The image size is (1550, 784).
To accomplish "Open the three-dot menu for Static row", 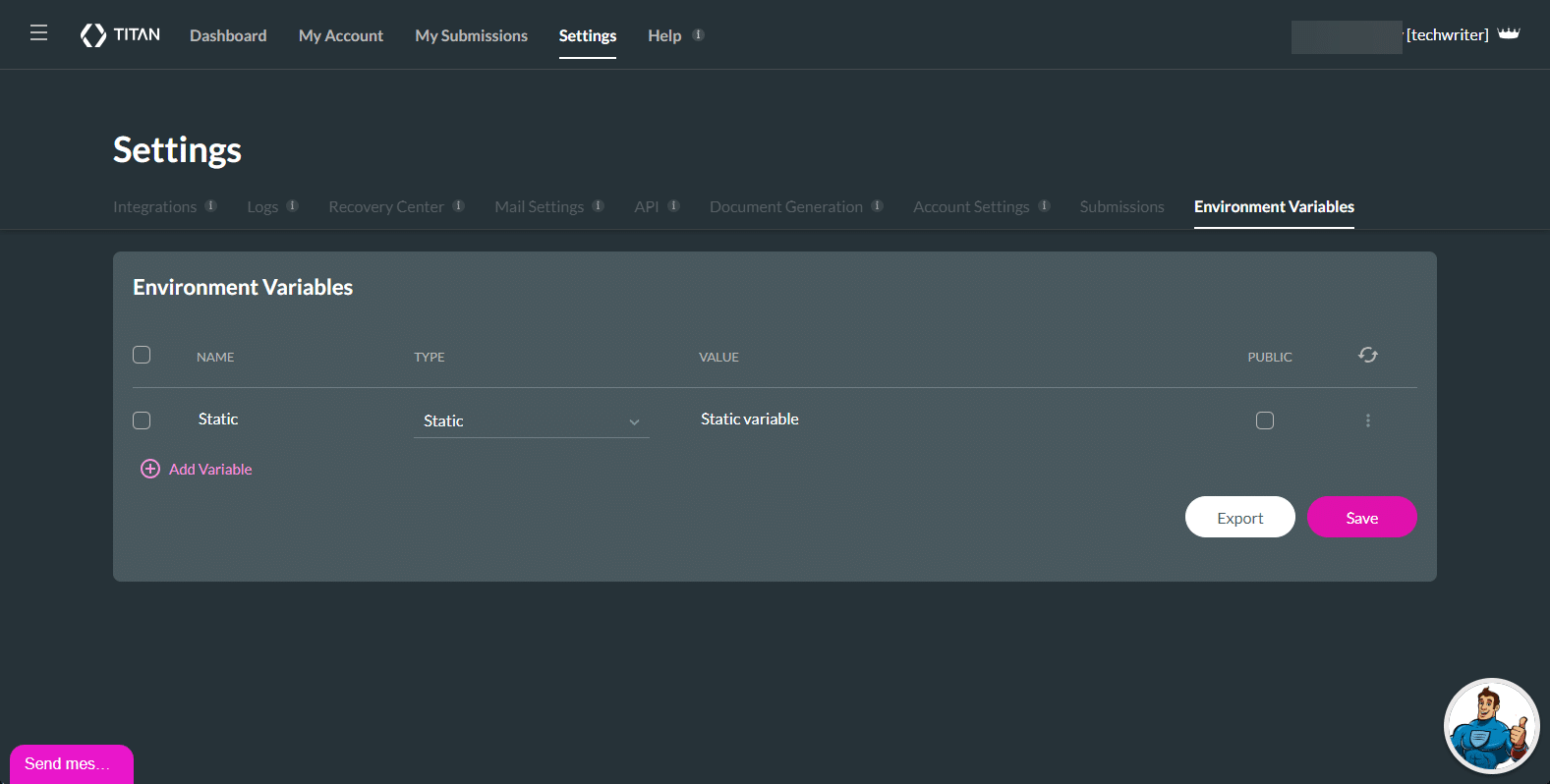I will [1367, 420].
